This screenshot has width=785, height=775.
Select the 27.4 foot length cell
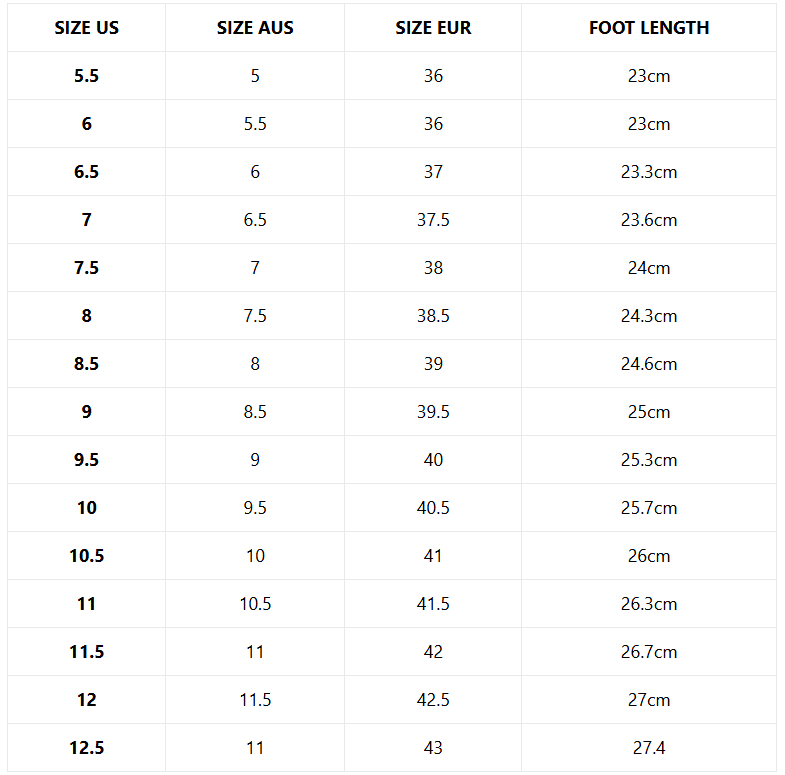(649, 748)
